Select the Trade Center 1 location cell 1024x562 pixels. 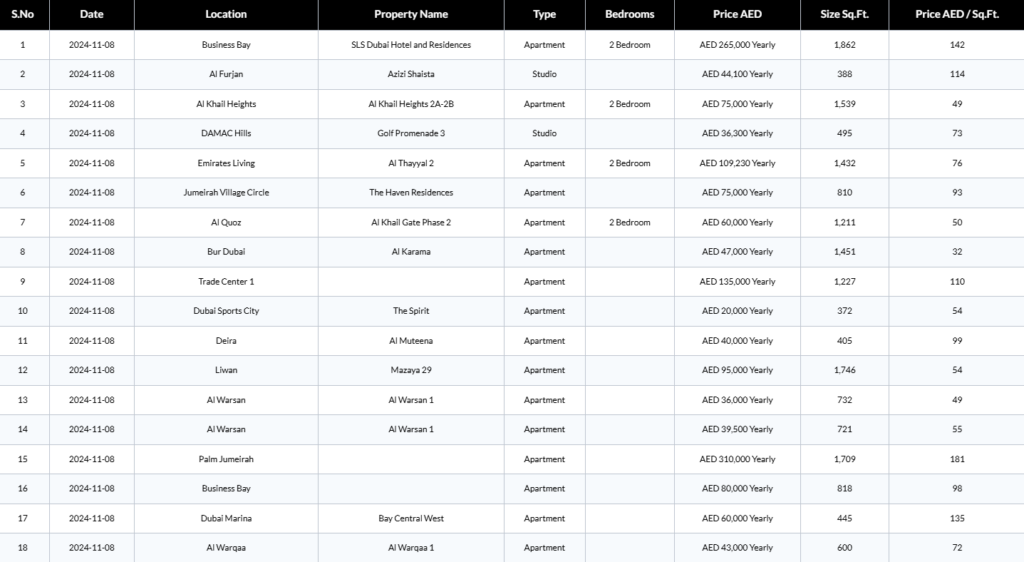[x=226, y=281]
